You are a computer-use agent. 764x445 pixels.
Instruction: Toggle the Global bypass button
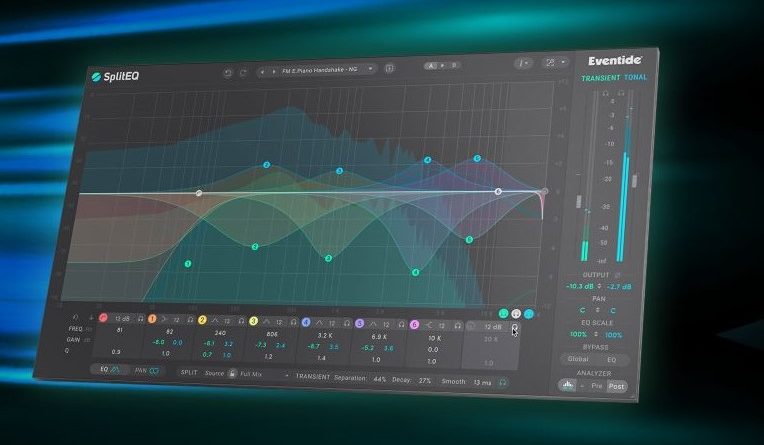[x=578, y=359]
